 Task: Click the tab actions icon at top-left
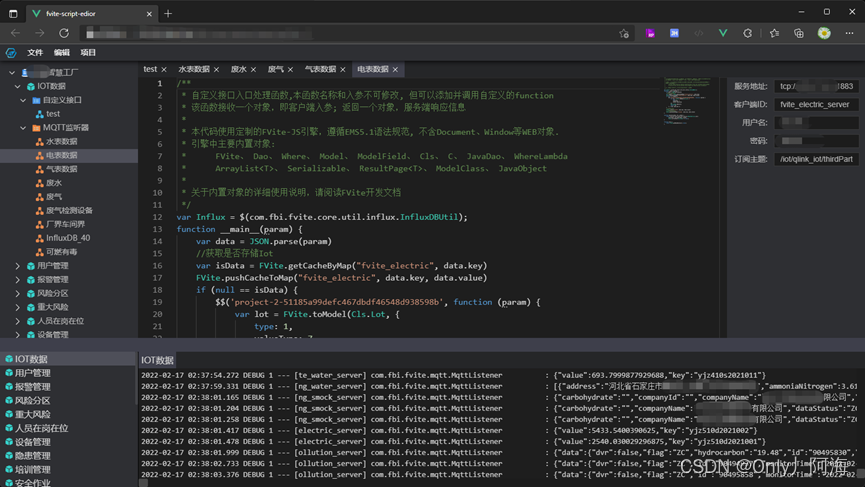(x=13, y=13)
